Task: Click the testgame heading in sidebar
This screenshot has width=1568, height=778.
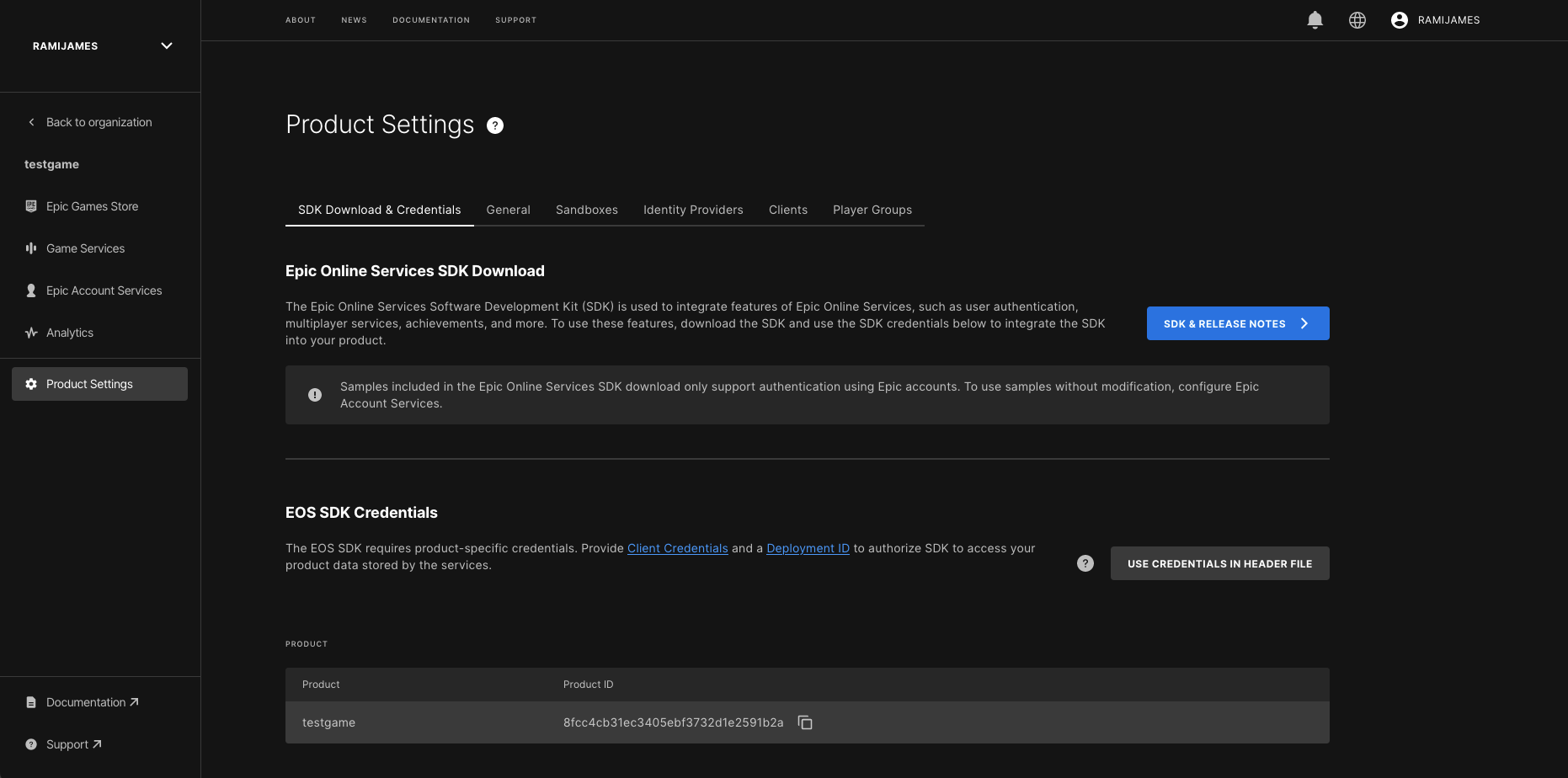Action: tap(51, 164)
